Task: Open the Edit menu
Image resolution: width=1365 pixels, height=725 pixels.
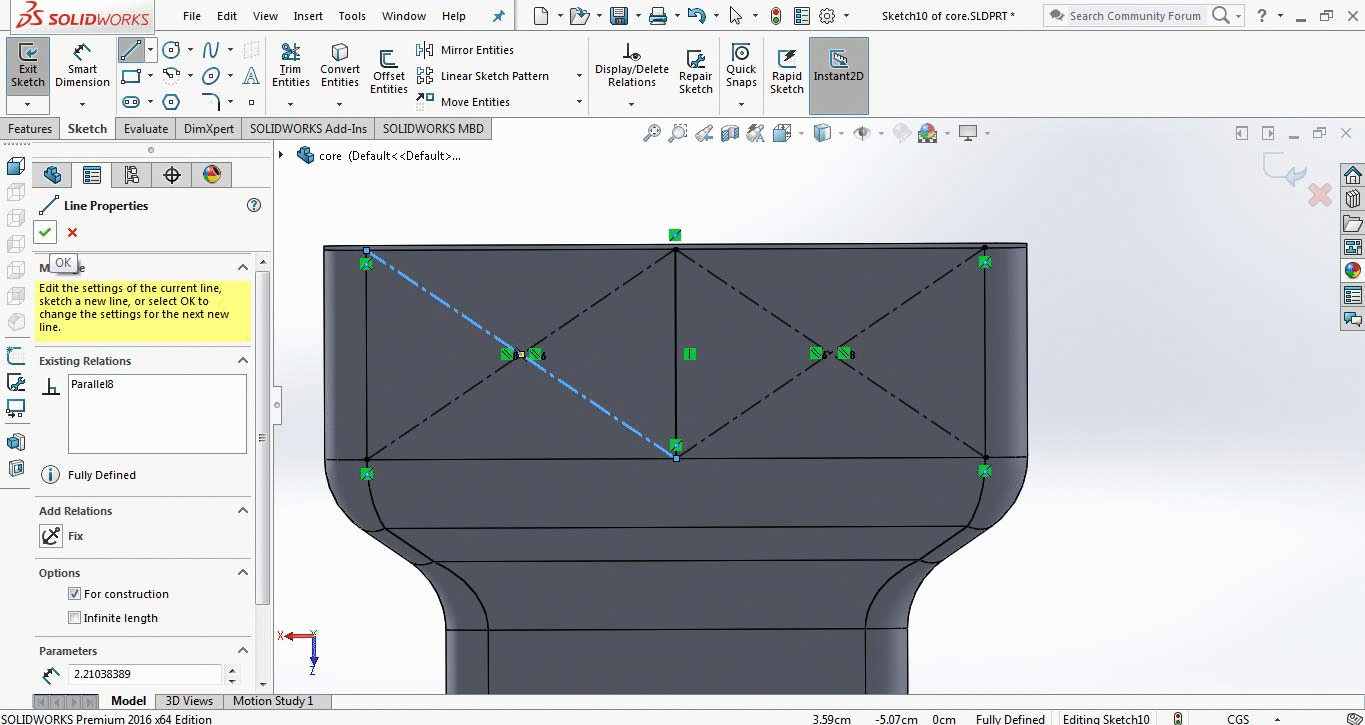Action: click(x=227, y=16)
